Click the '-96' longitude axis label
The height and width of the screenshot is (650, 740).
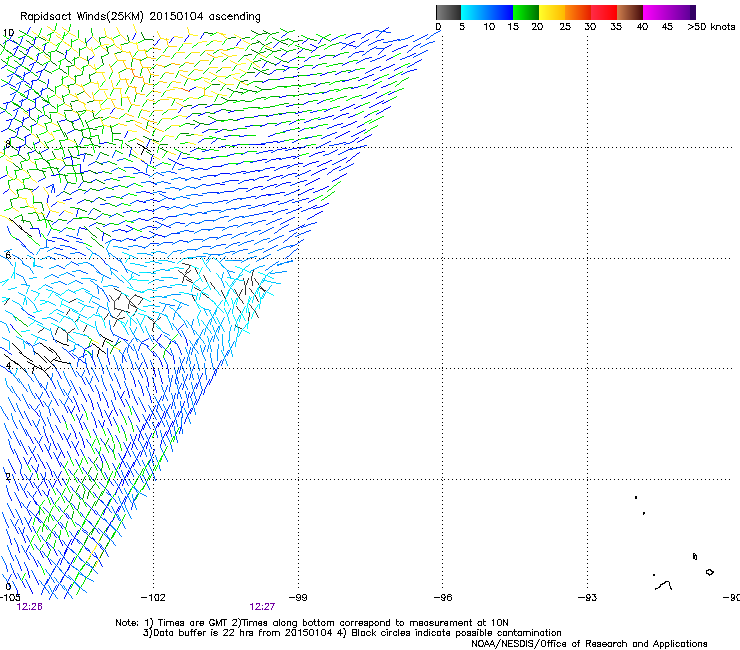(x=443, y=598)
